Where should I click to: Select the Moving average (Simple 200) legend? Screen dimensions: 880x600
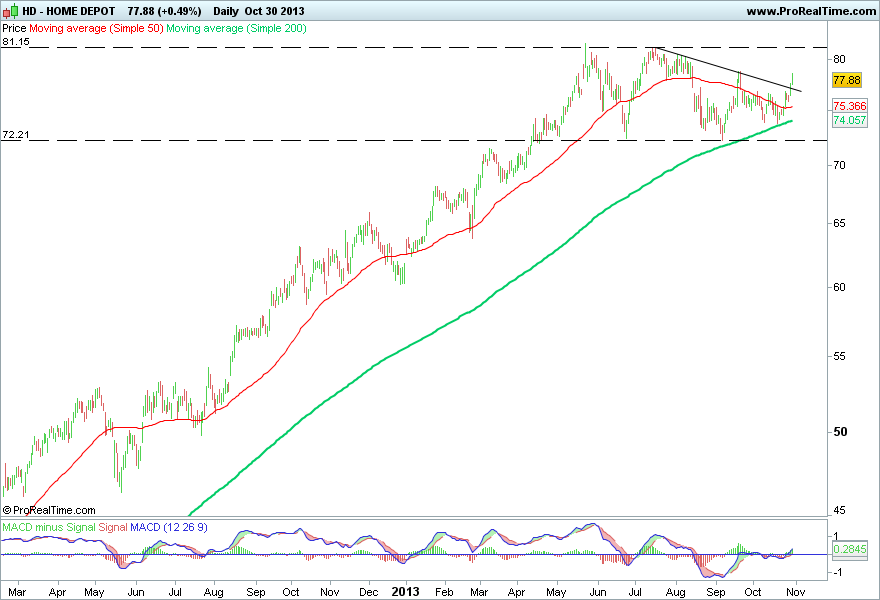[x=236, y=28]
